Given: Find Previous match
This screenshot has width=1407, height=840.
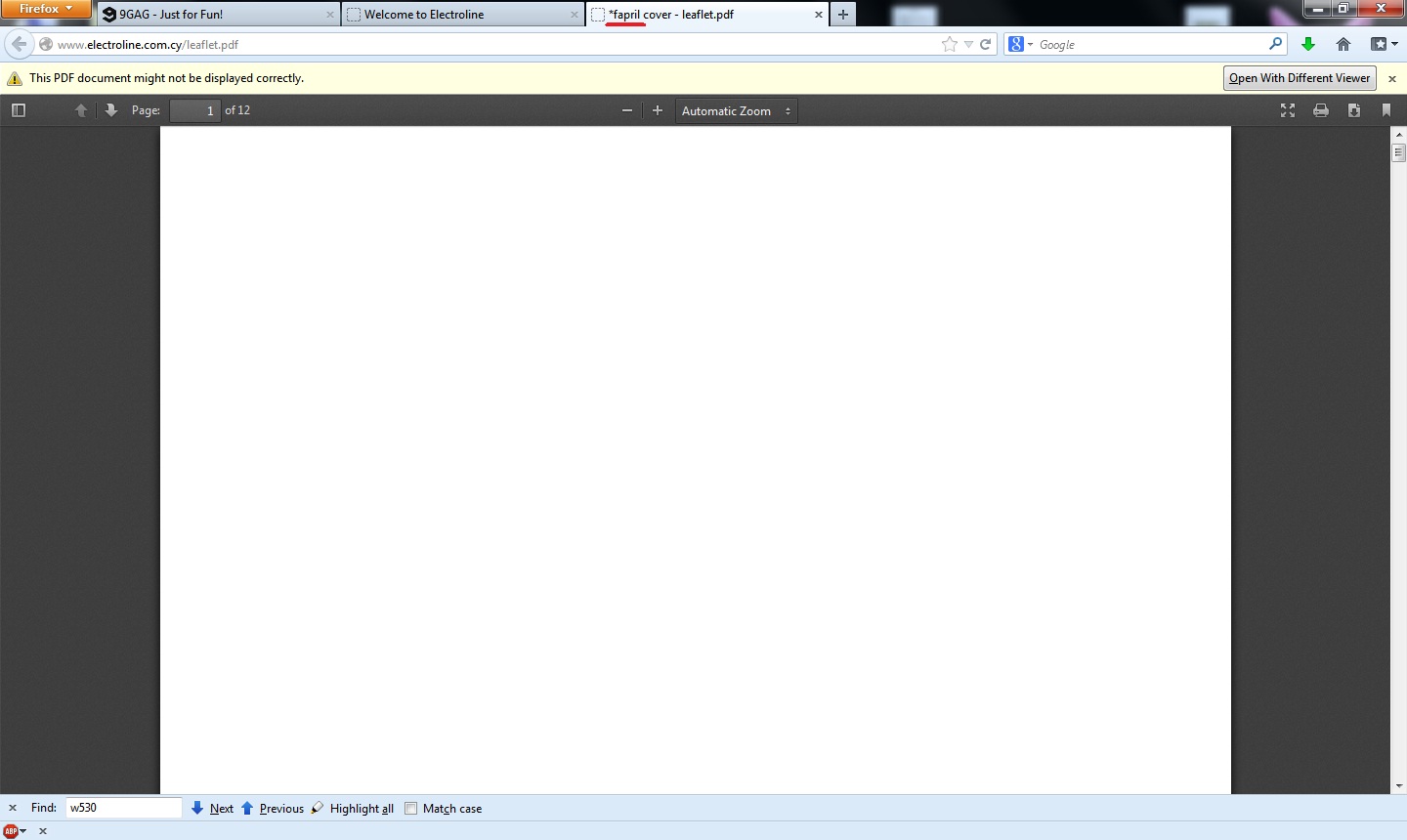Looking at the screenshot, I should tap(273, 808).
